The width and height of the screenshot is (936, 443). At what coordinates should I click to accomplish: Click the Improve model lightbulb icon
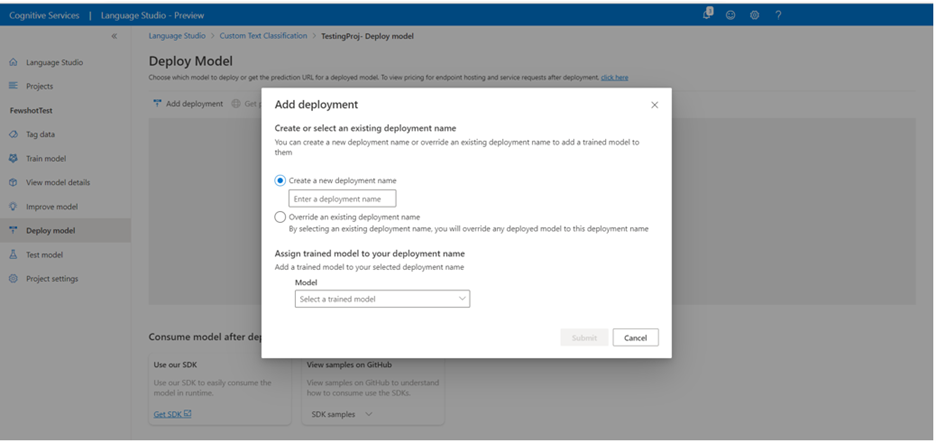point(13,207)
